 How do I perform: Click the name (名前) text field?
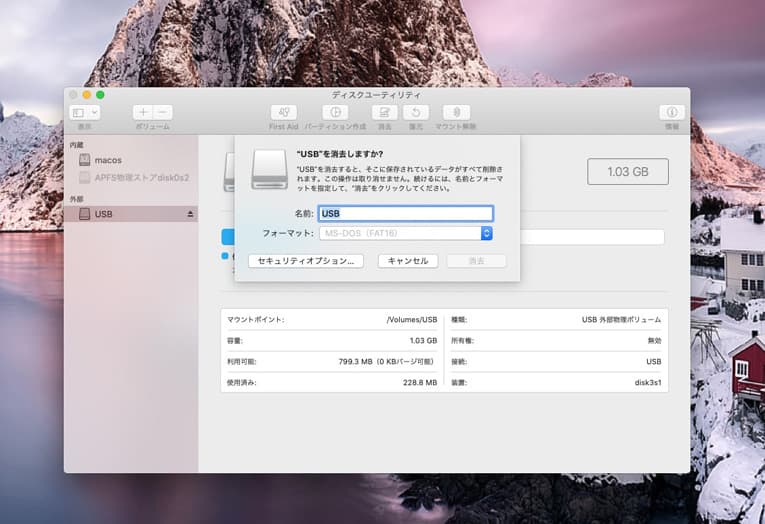[x=405, y=213]
